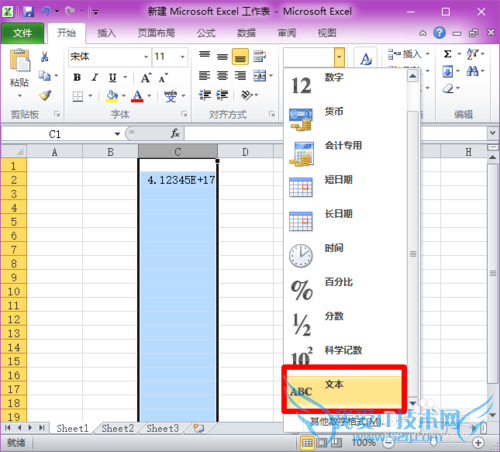Click the Save disk icon
500x452 pixels.
tap(29, 12)
